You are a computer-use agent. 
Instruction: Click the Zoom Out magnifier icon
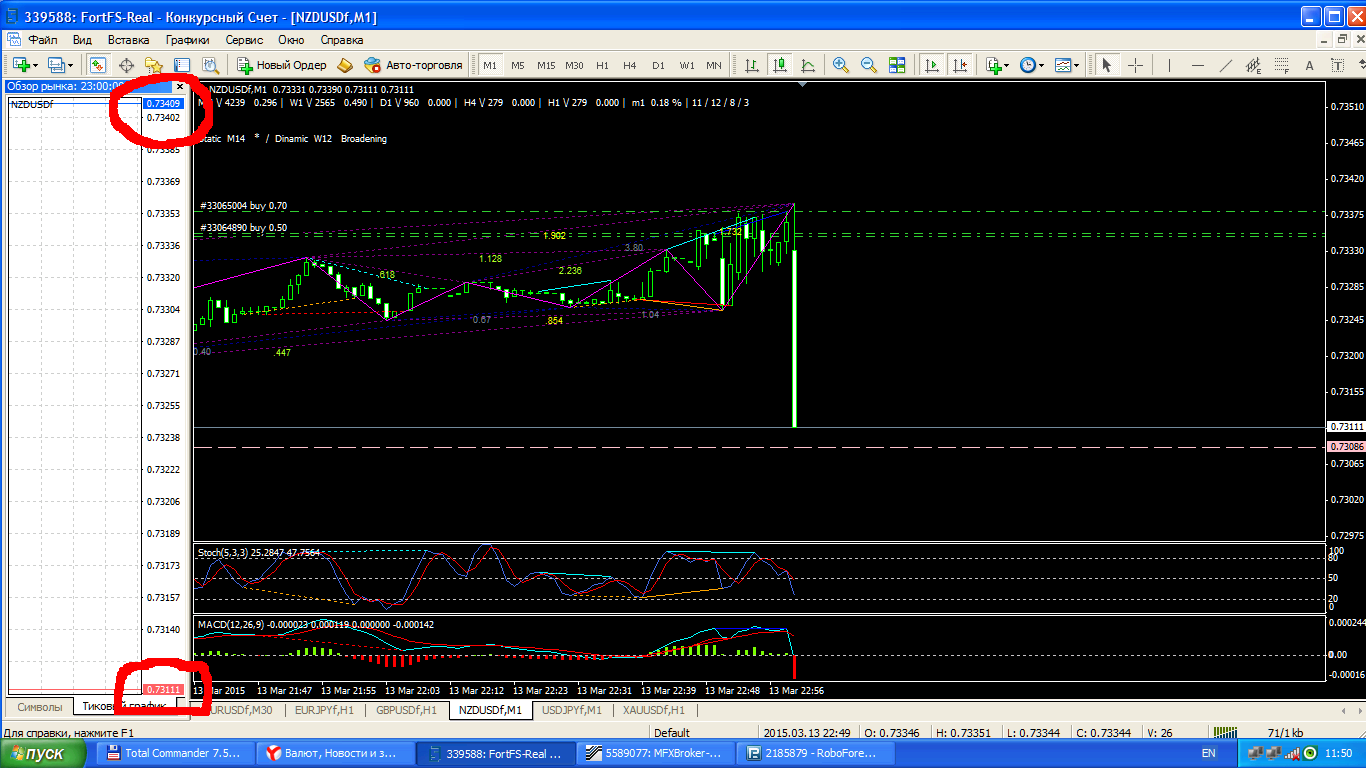tap(868, 65)
